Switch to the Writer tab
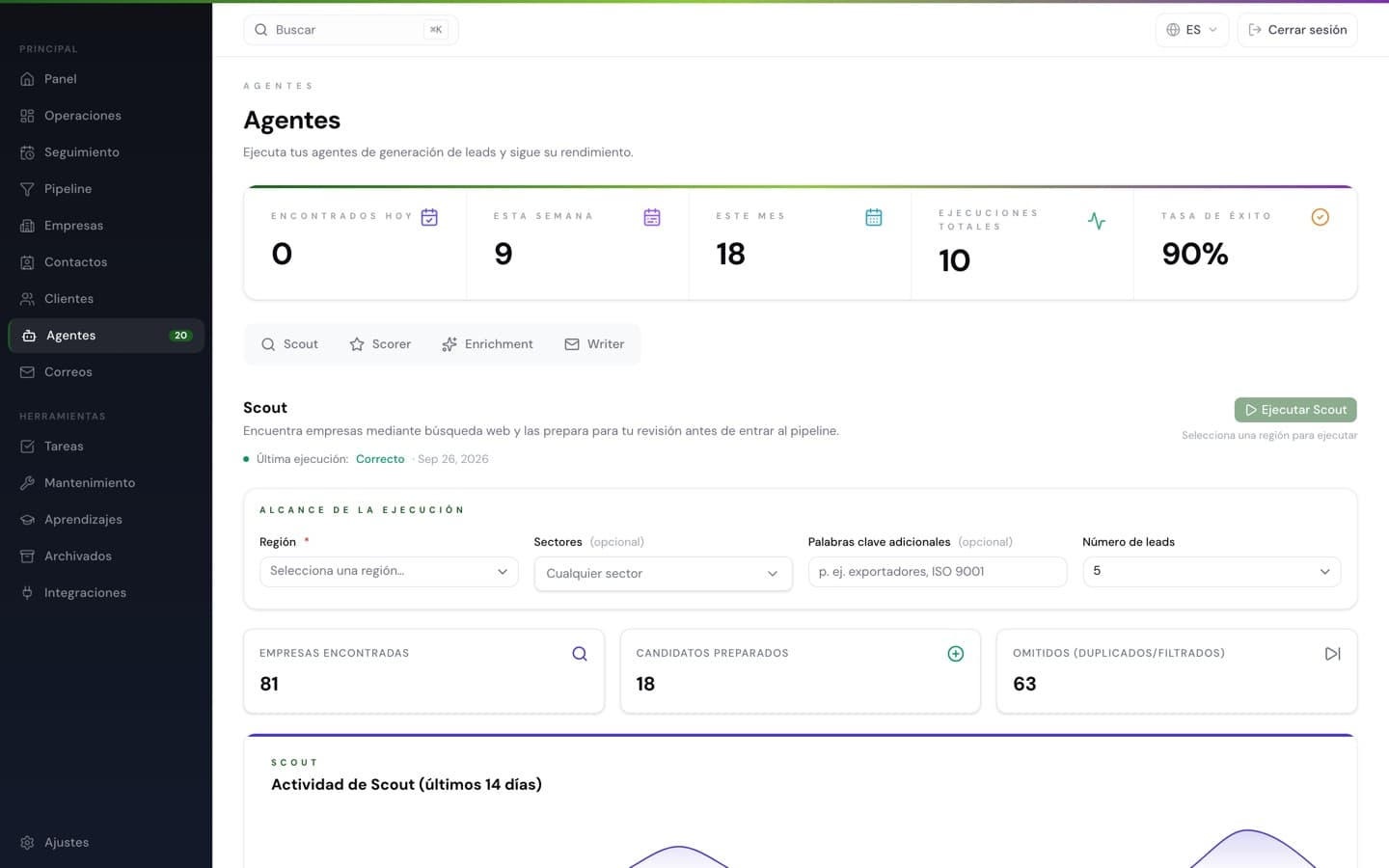 (x=594, y=344)
